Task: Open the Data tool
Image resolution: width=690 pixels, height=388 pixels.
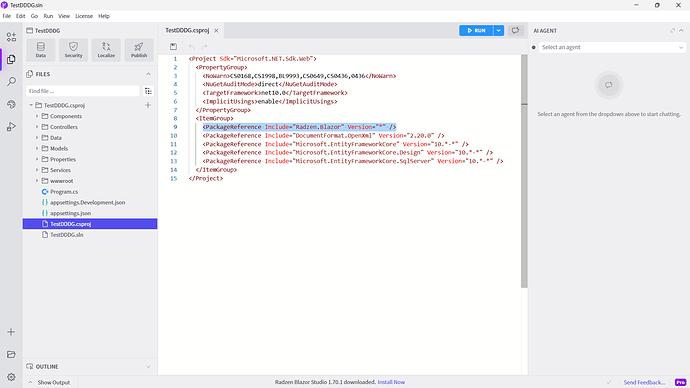Action: pos(40,50)
